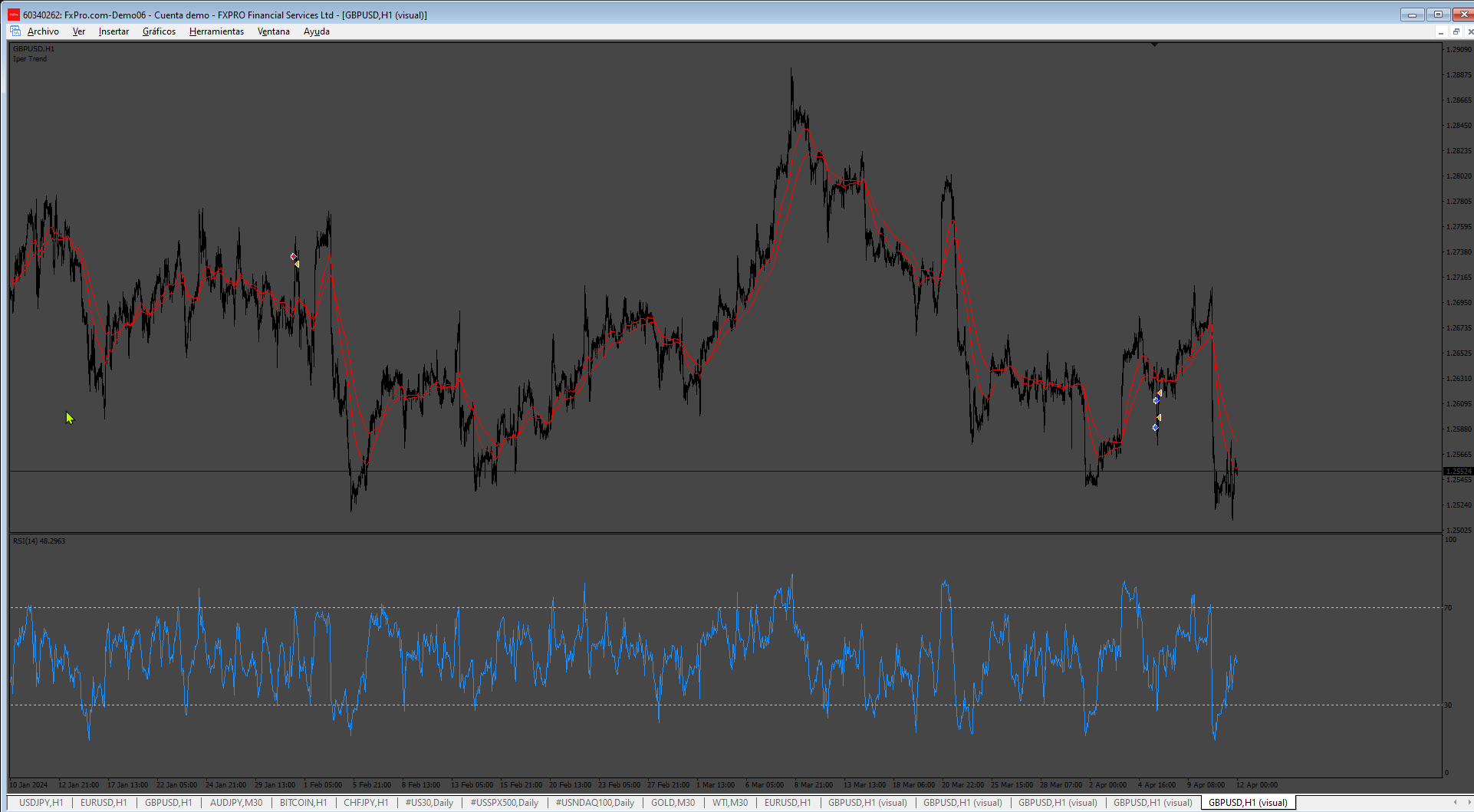Viewport: 1474px width, 812px height.
Task: Switch to the BITCOIN,H1 chart tab
Action: tap(304, 803)
